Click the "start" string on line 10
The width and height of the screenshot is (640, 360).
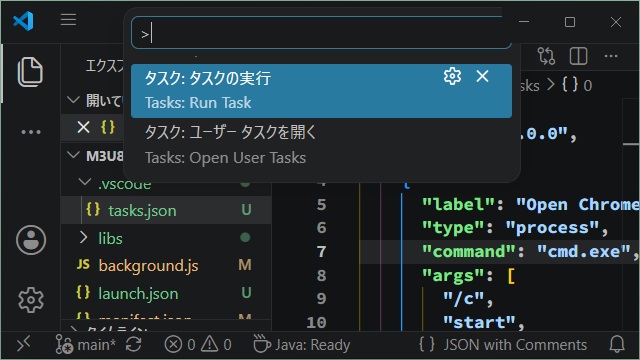479,322
